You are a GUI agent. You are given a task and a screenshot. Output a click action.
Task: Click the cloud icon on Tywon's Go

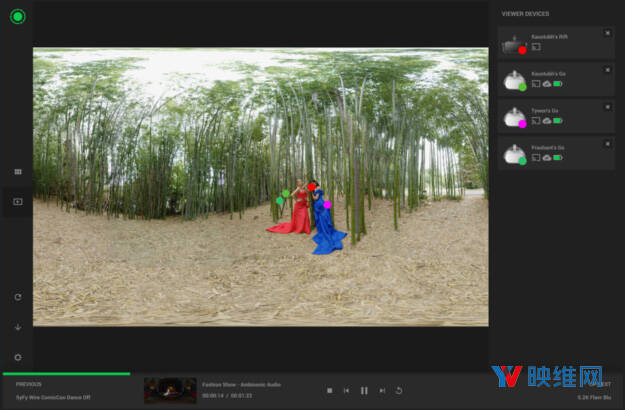[547, 121]
